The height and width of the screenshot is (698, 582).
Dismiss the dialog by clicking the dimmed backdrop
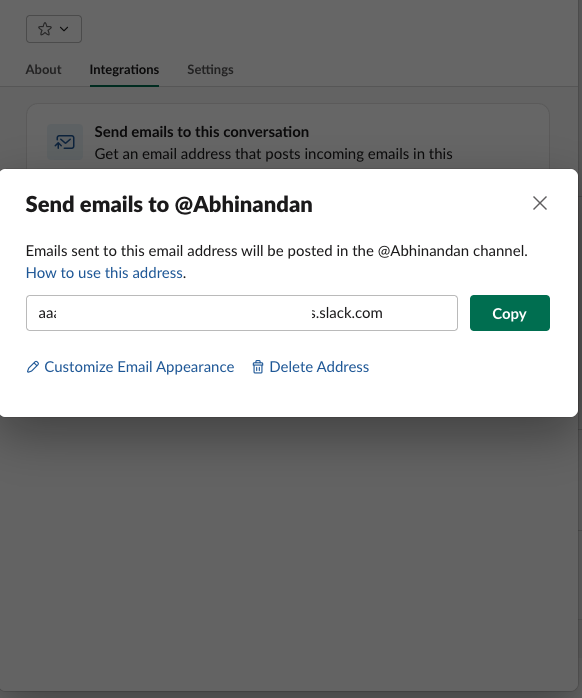[289, 556]
